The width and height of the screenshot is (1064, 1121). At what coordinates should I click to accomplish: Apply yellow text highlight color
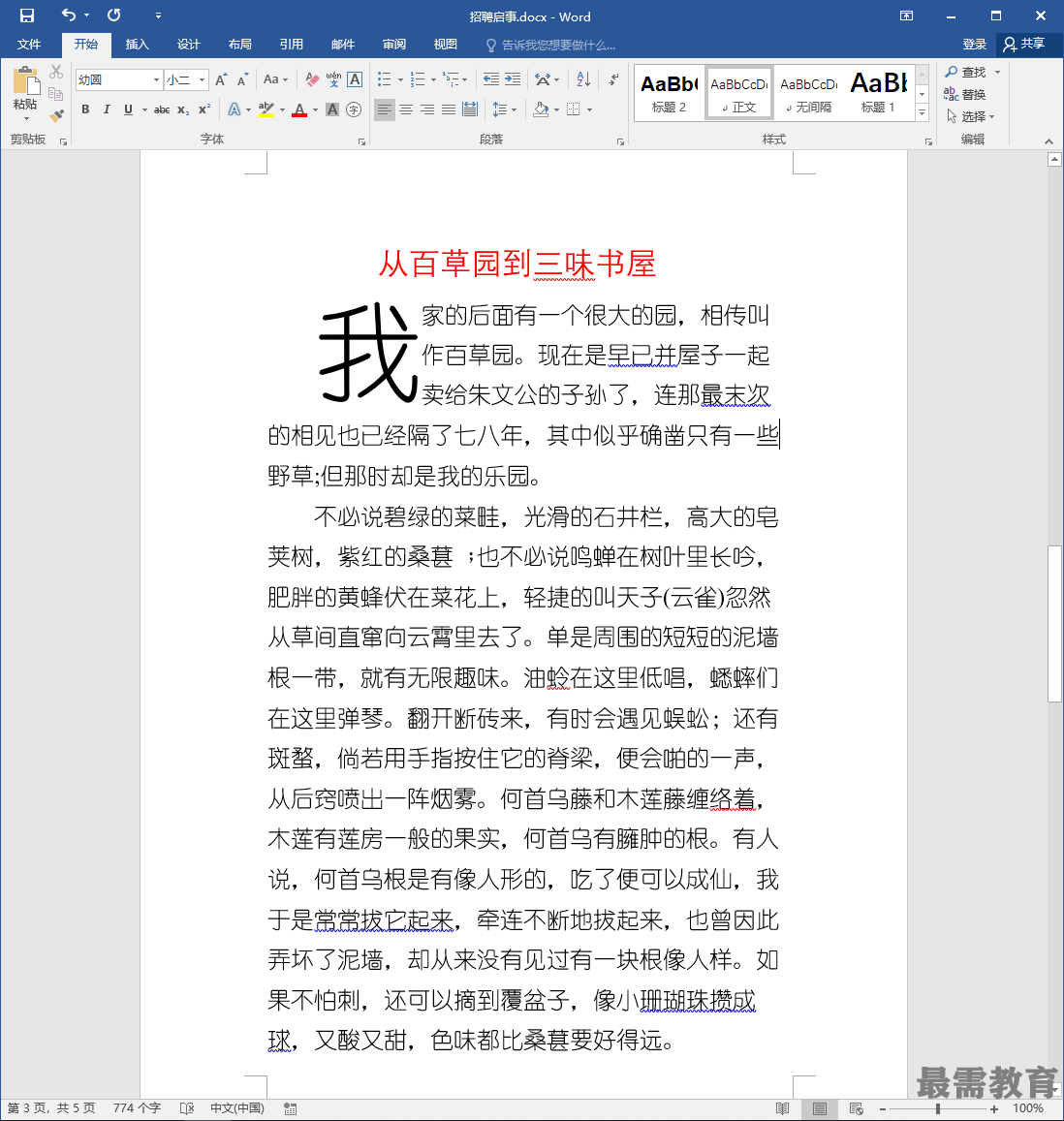(x=266, y=110)
